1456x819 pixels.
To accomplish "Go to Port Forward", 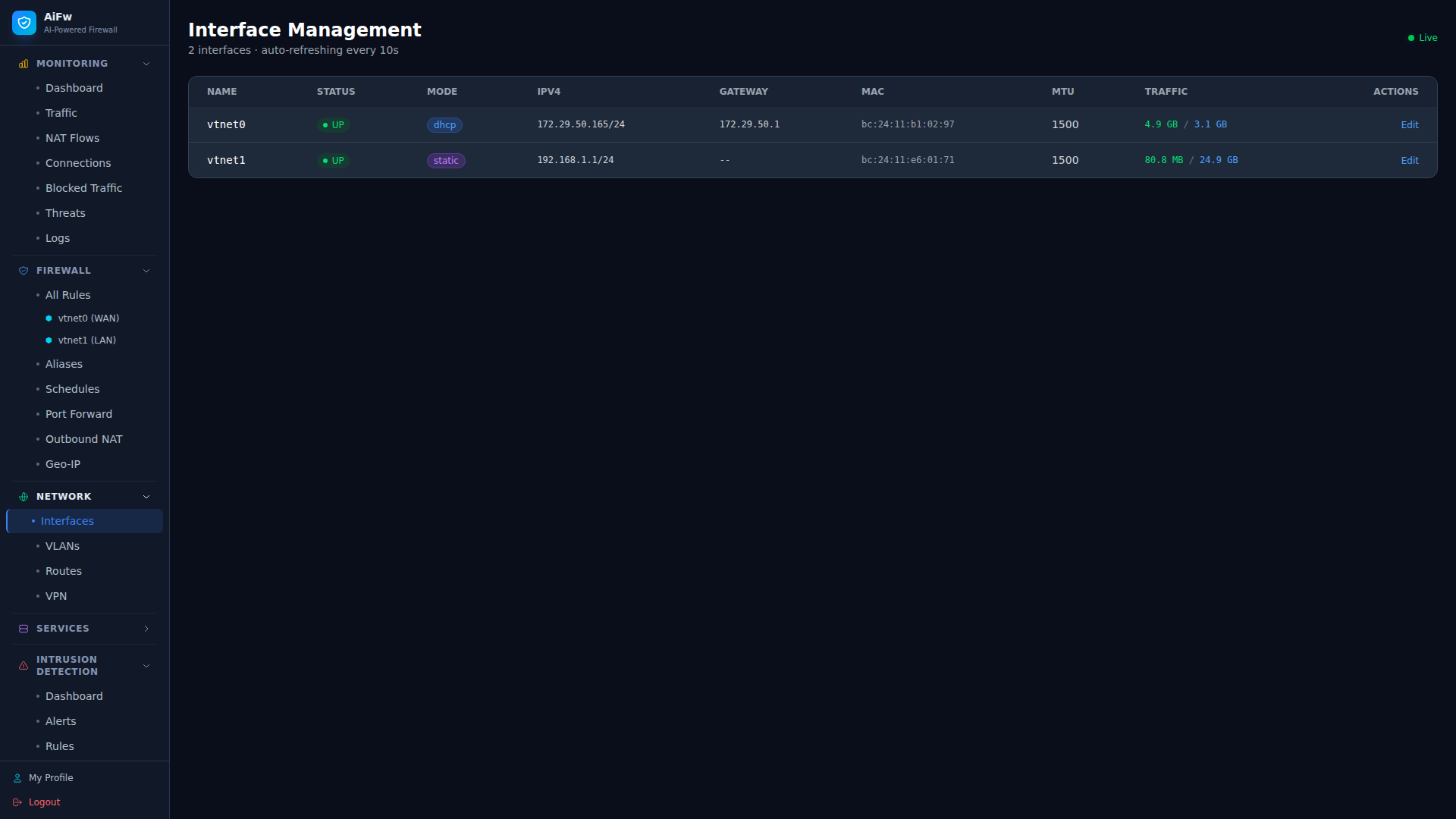I will [x=84, y=414].
